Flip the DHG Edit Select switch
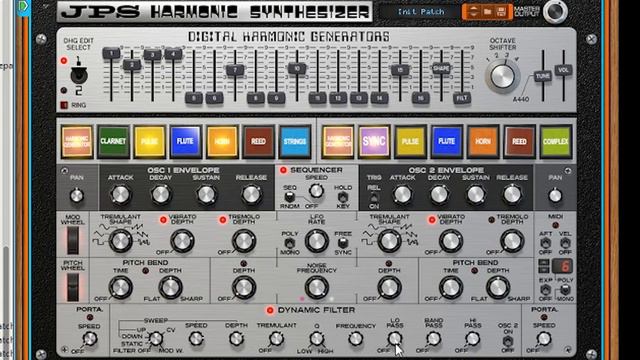Image resolution: width=640 pixels, height=360 pixels. (78, 74)
